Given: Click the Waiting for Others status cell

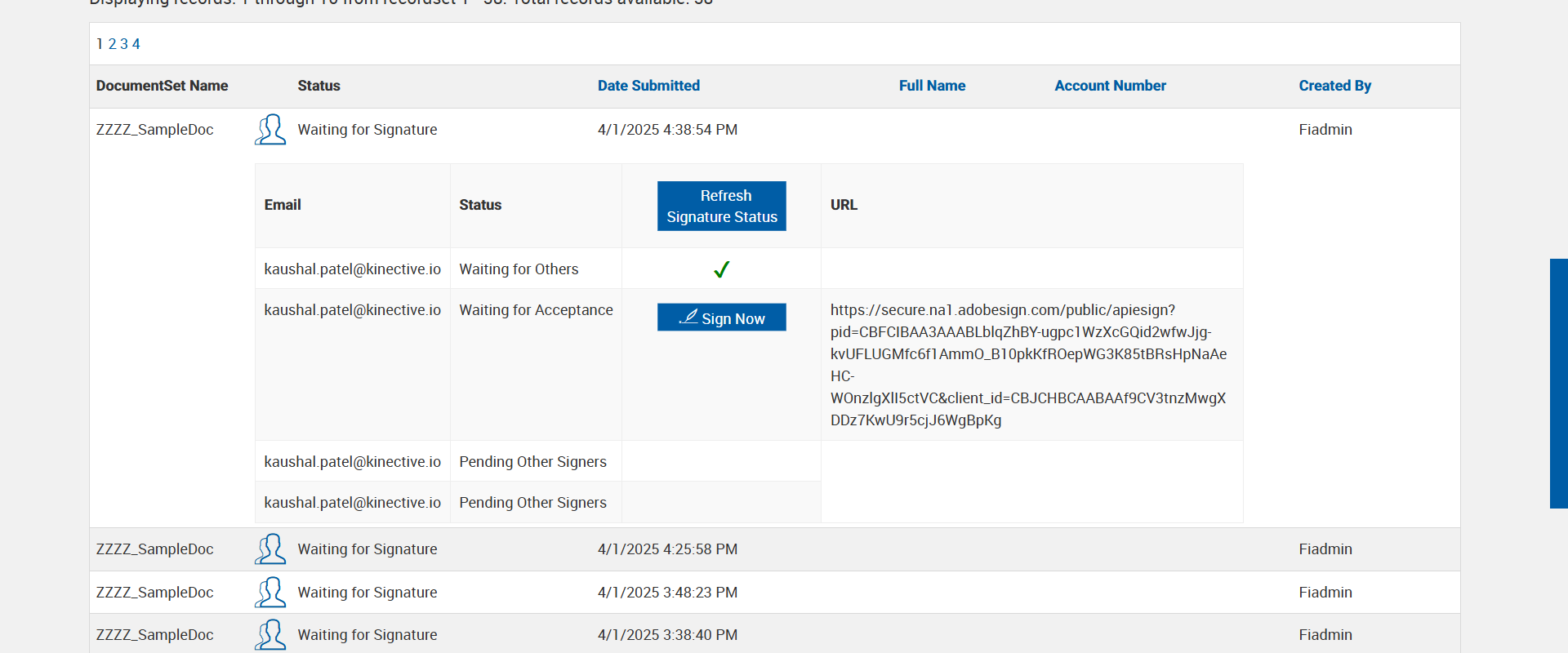Looking at the screenshot, I should click(519, 269).
